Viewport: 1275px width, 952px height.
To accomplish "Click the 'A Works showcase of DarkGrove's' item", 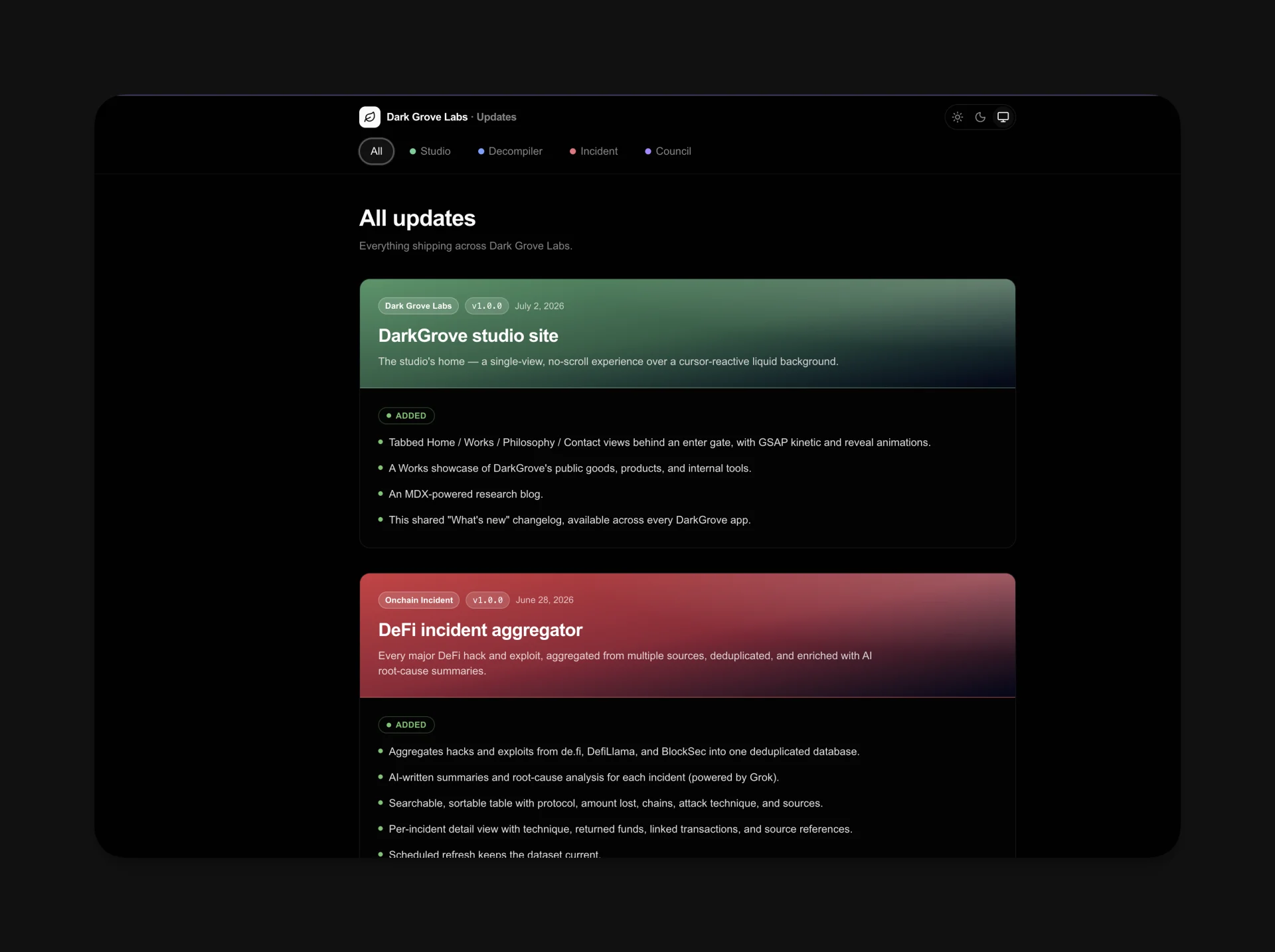I will point(570,468).
